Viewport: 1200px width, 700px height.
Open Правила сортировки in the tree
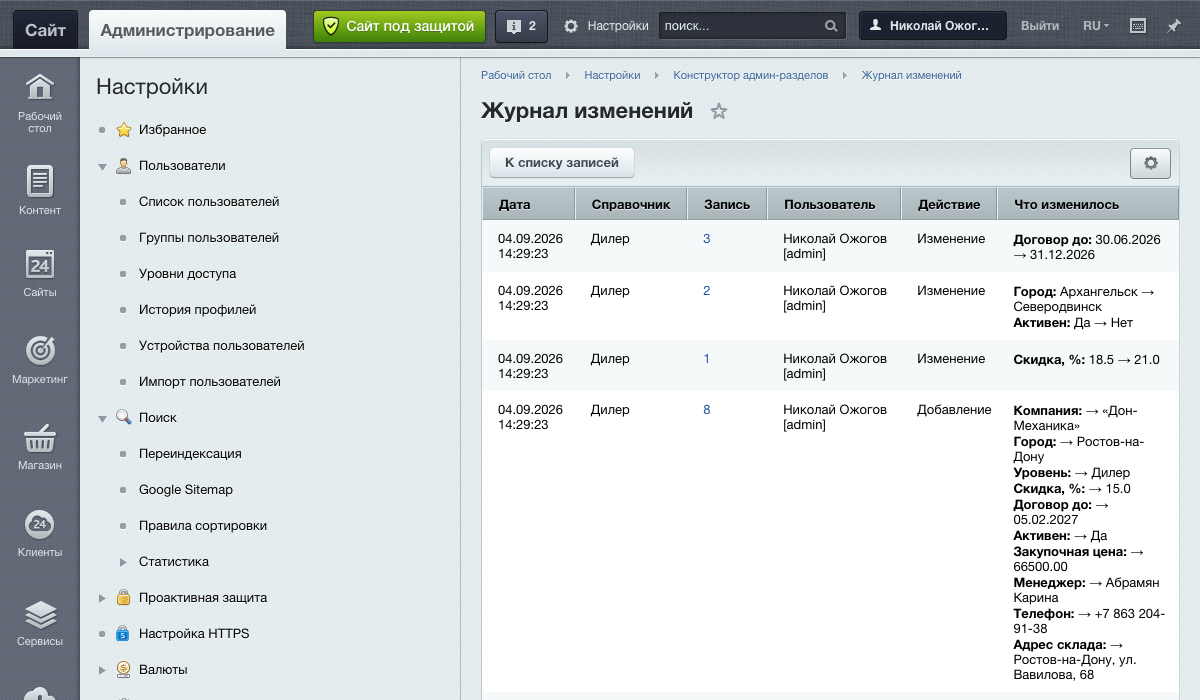click(203, 526)
